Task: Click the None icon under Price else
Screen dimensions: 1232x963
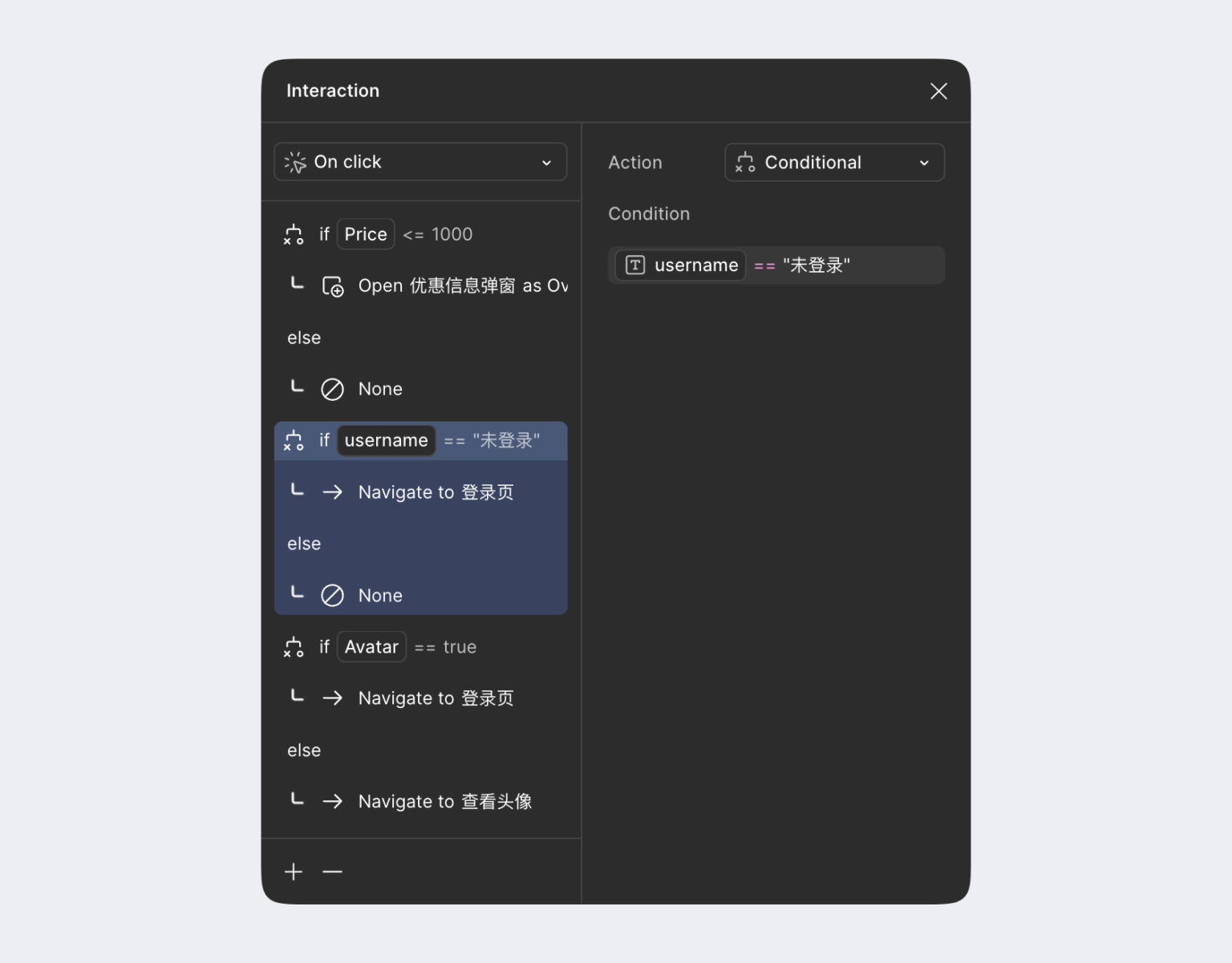Action: point(332,390)
